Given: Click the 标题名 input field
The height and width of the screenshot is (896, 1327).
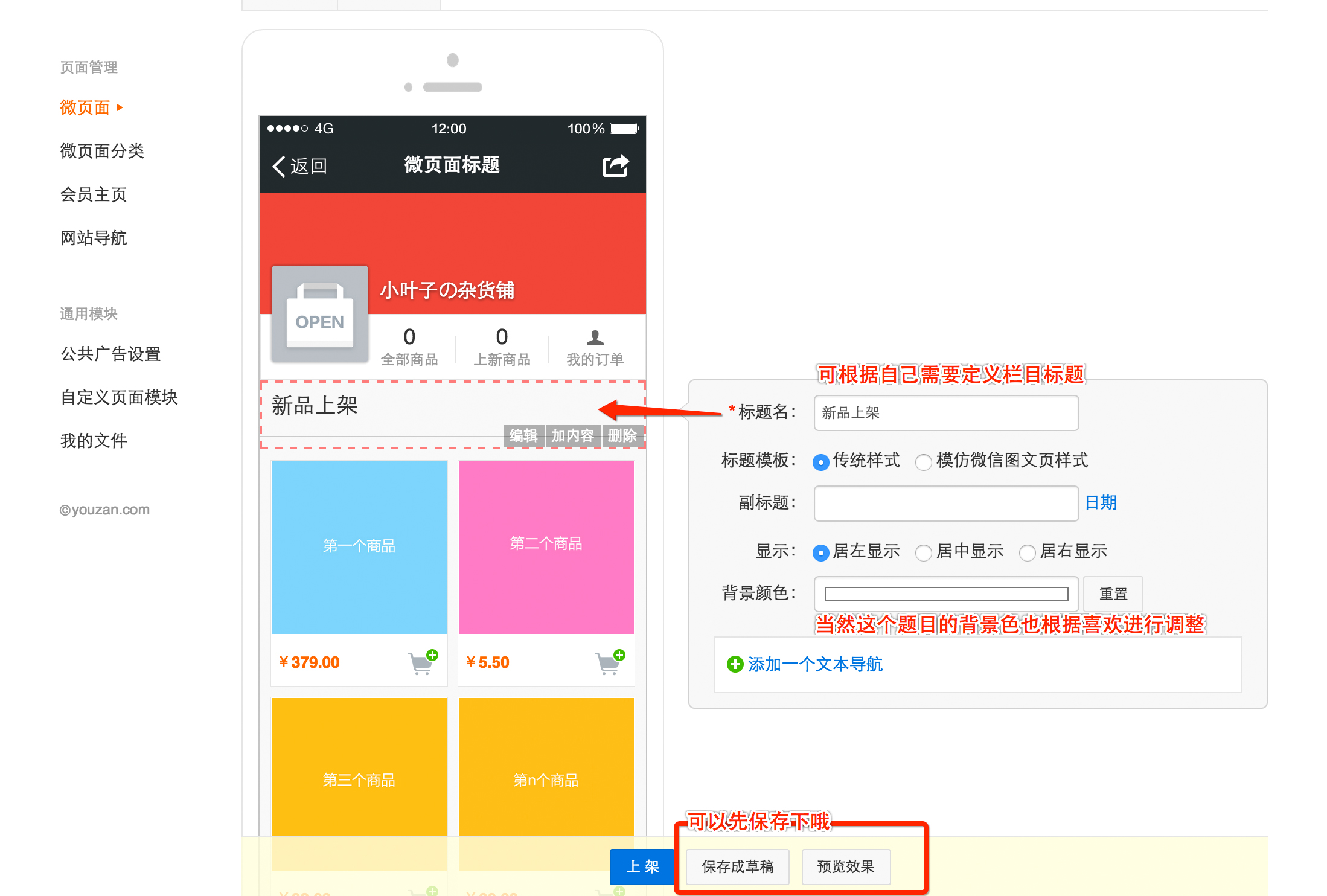Looking at the screenshot, I should point(946,413).
